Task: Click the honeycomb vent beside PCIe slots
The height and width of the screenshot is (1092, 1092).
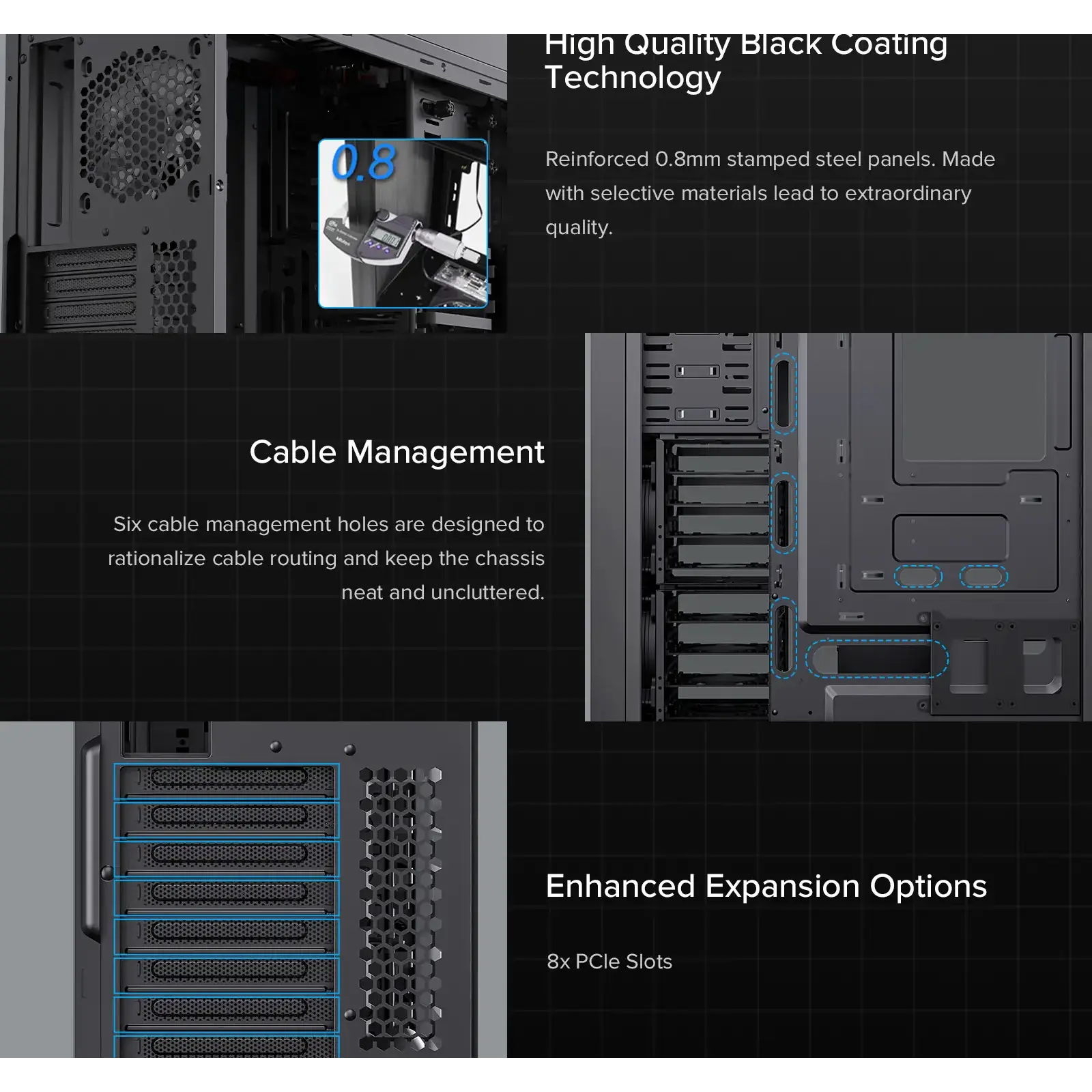Action: tap(401, 908)
